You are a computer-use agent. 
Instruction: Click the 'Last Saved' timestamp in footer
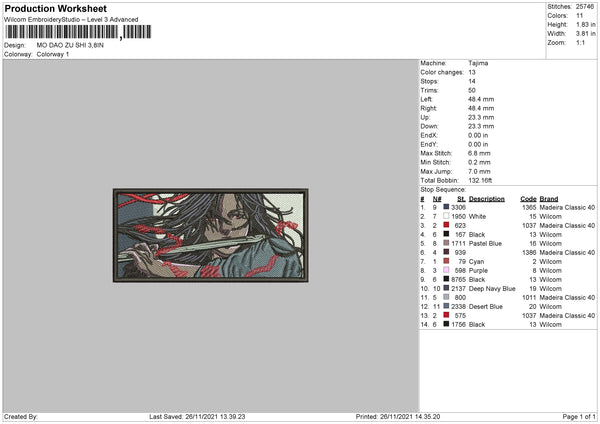tap(197, 416)
